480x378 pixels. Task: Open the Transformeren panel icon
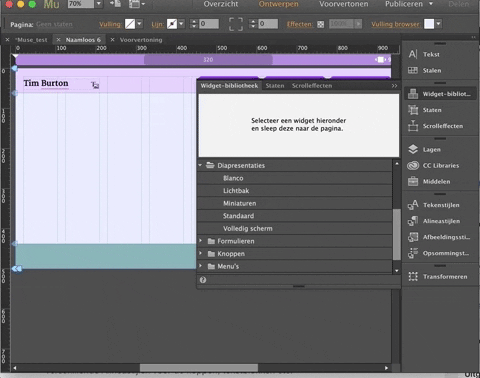413,276
